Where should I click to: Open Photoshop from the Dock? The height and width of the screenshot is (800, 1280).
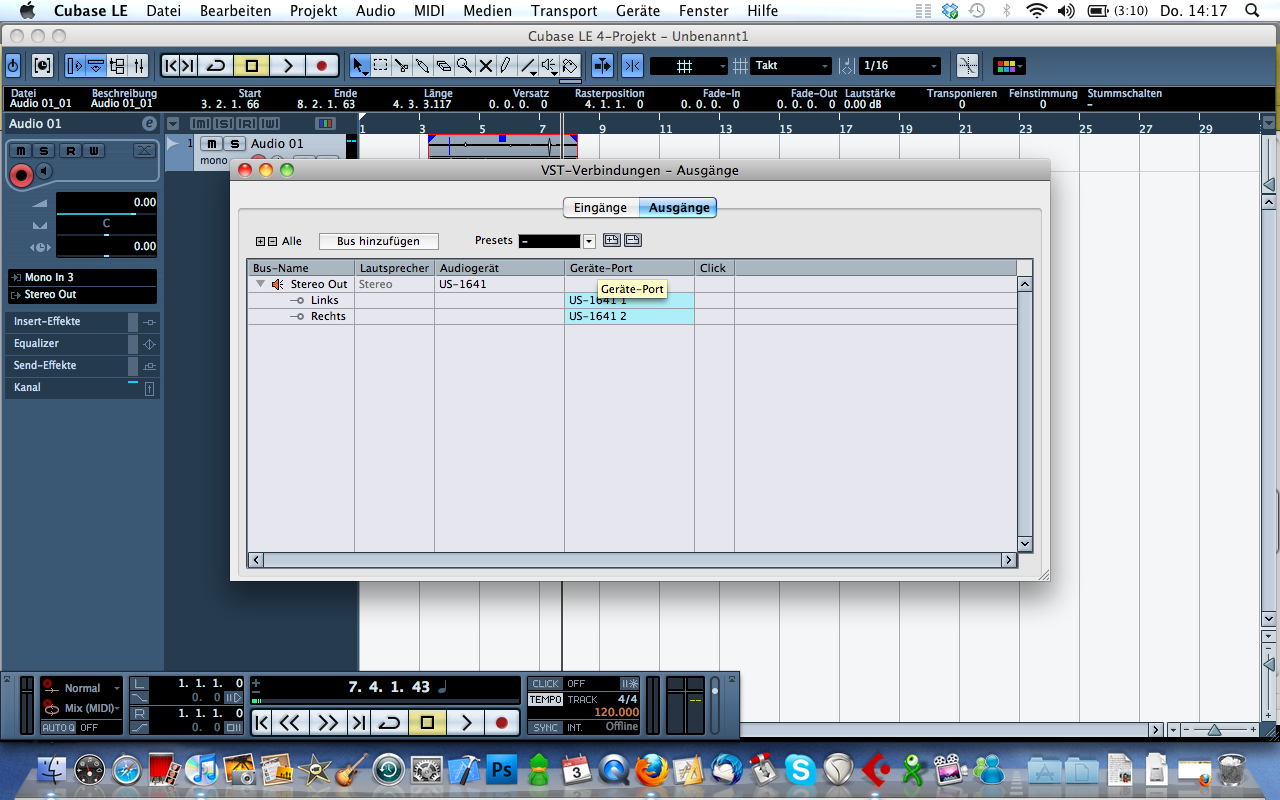[x=501, y=770]
